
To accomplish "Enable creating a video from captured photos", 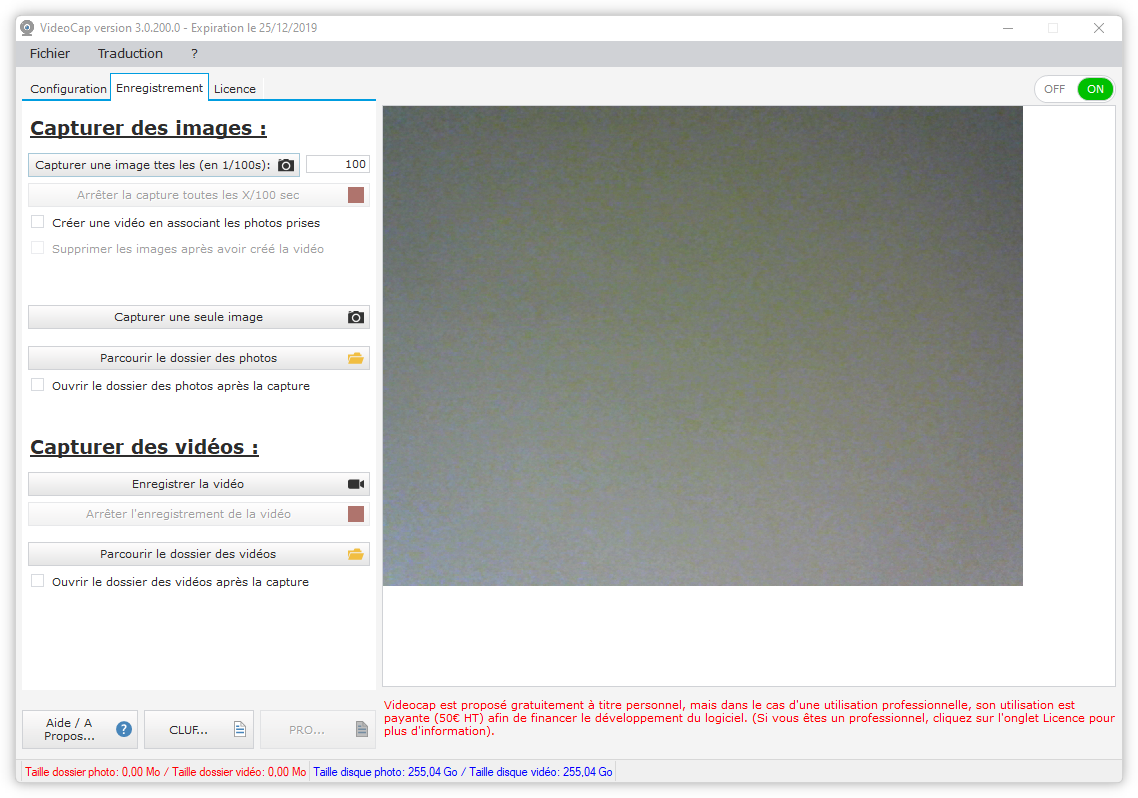I will [38, 222].
